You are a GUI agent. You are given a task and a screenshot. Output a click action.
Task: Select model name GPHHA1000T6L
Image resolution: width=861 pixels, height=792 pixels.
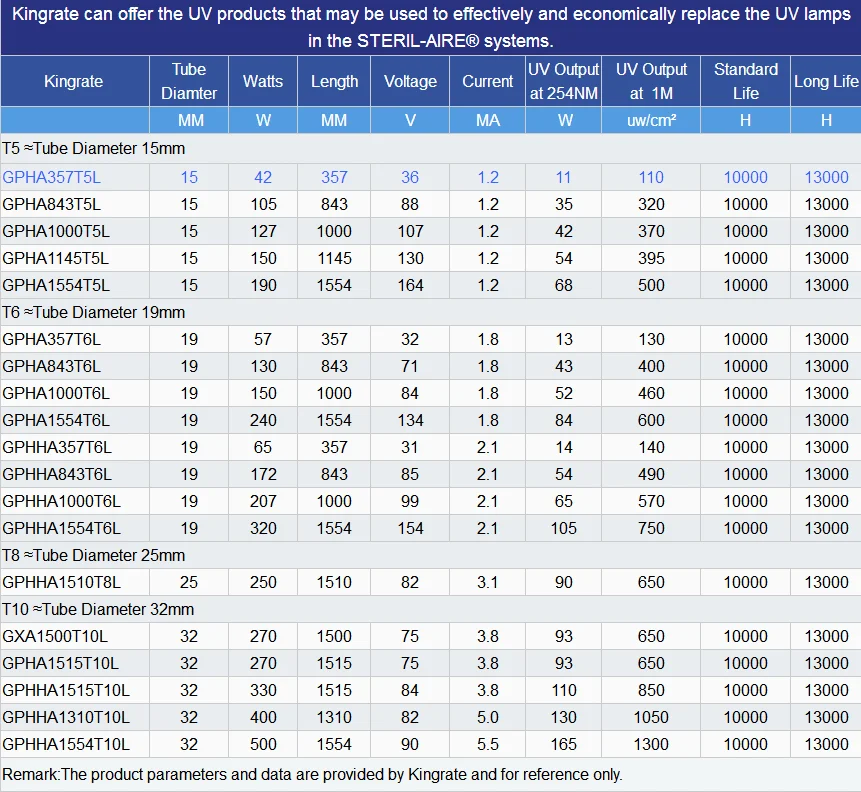[x=61, y=501]
